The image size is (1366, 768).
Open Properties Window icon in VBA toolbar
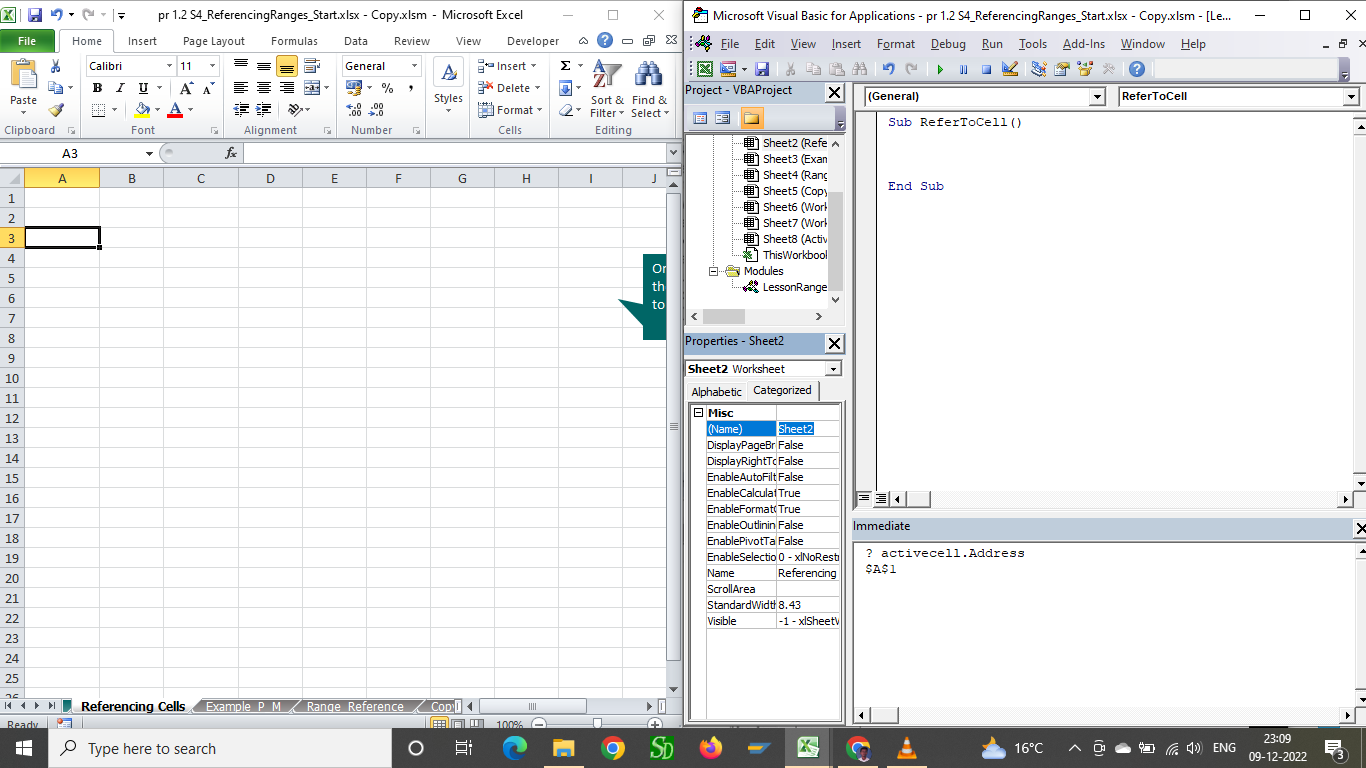point(1062,69)
